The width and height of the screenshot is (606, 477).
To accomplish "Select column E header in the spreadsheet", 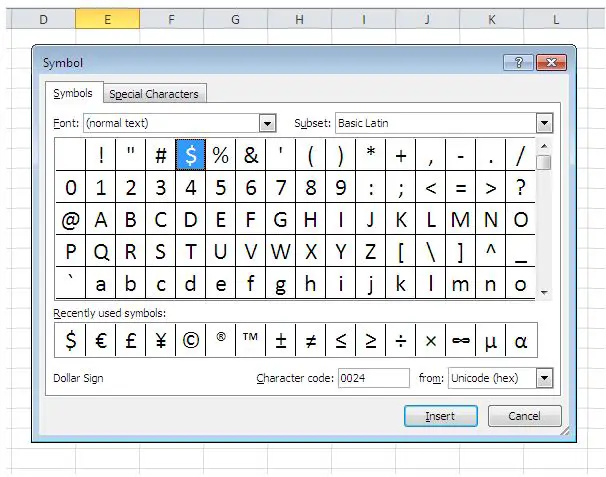I will pyautogui.click(x=107, y=19).
